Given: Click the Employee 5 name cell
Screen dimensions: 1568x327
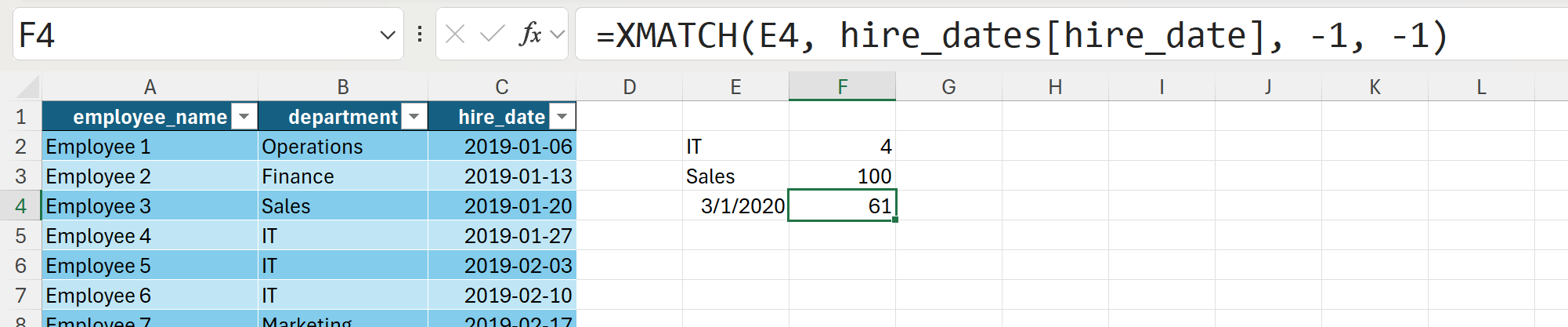Looking at the screenshot, I should (150, 266).
